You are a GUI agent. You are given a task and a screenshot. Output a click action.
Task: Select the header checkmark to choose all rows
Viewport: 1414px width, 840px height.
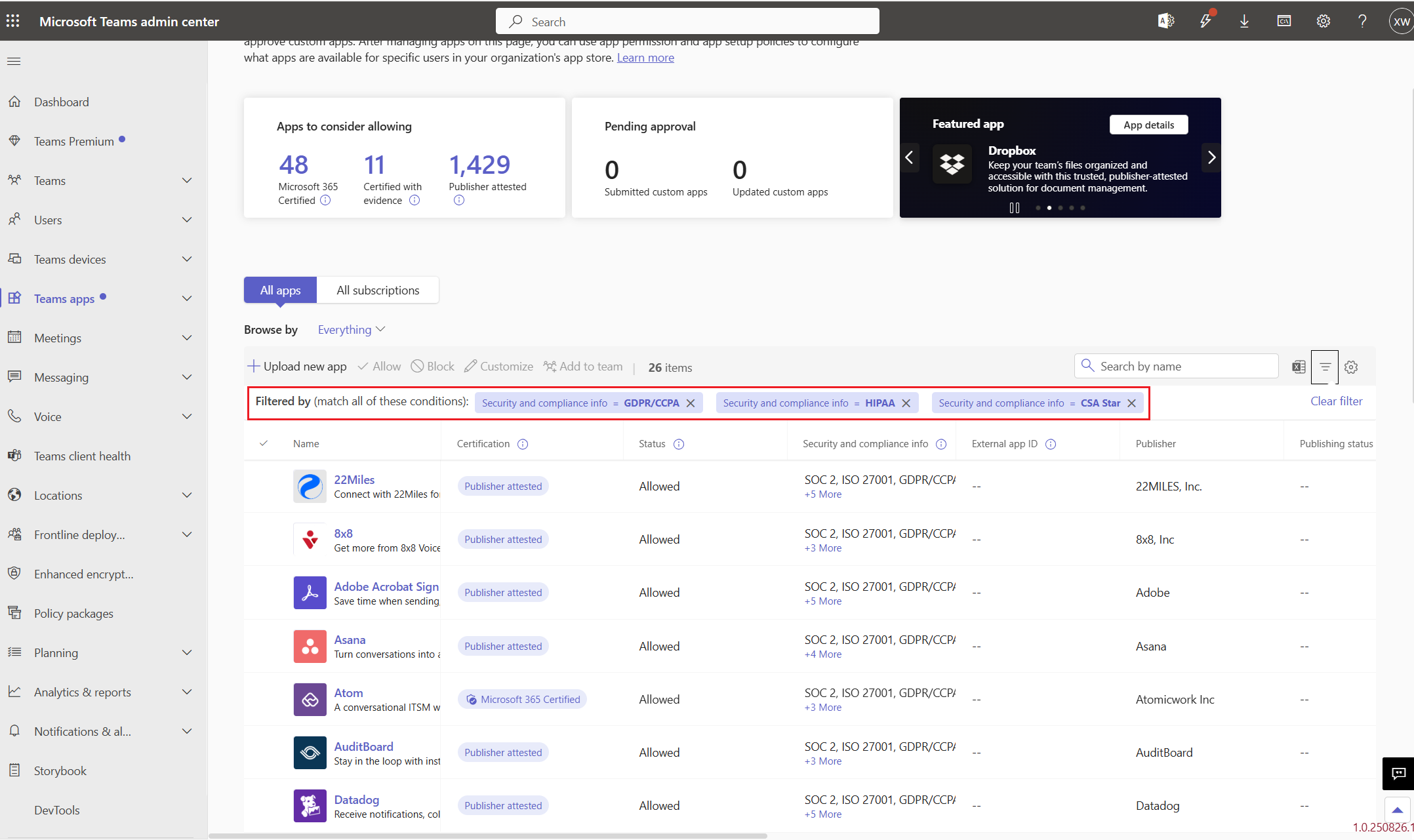click(x=264, y=443)
